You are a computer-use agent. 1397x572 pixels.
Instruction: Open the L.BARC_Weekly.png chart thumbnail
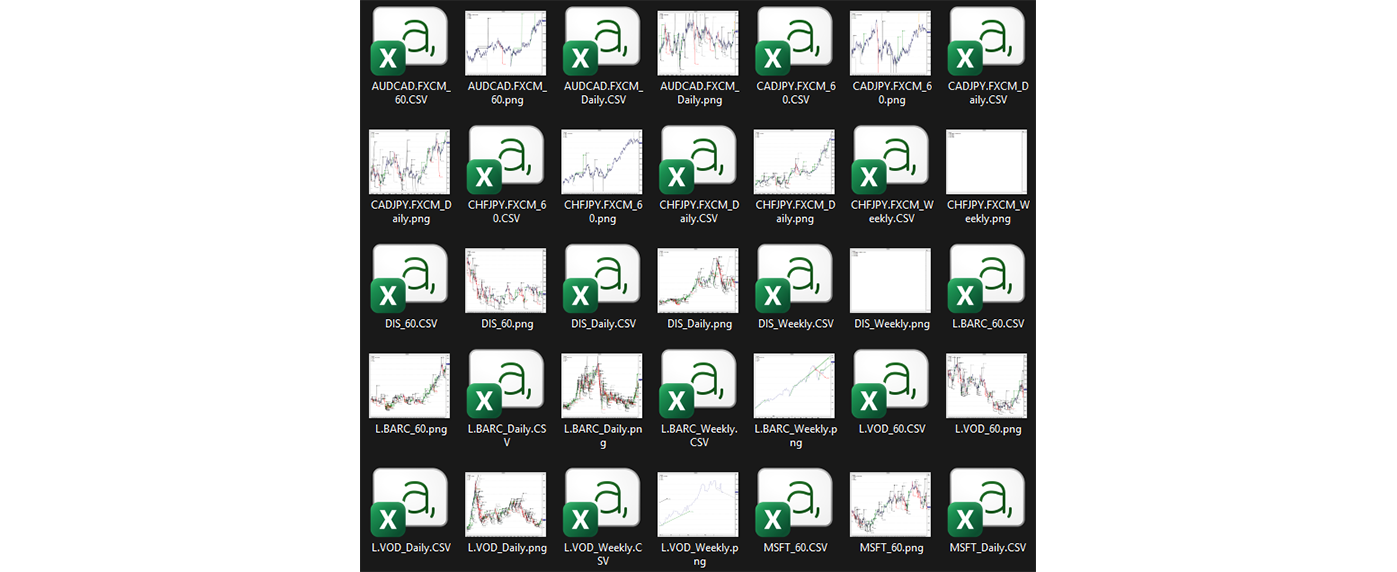click(x=795, y=386)
